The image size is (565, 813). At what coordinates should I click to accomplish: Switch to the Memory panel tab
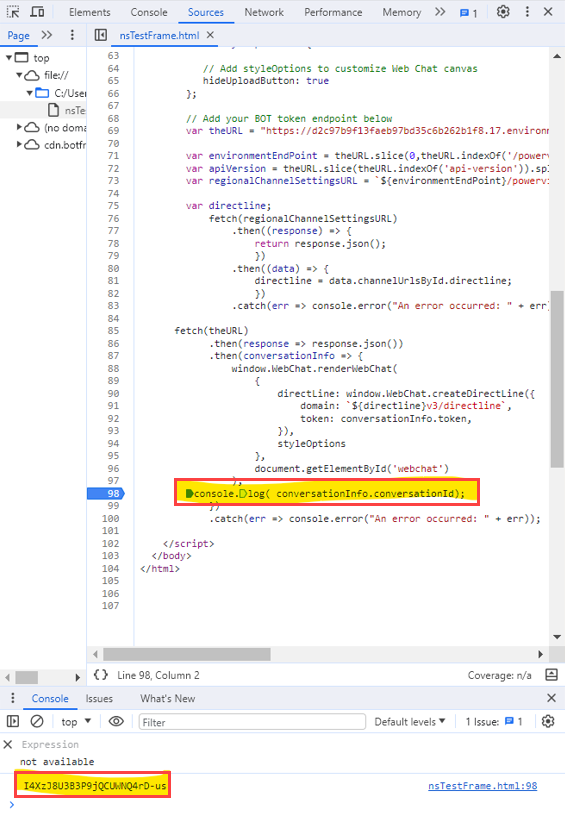point(402,12)
